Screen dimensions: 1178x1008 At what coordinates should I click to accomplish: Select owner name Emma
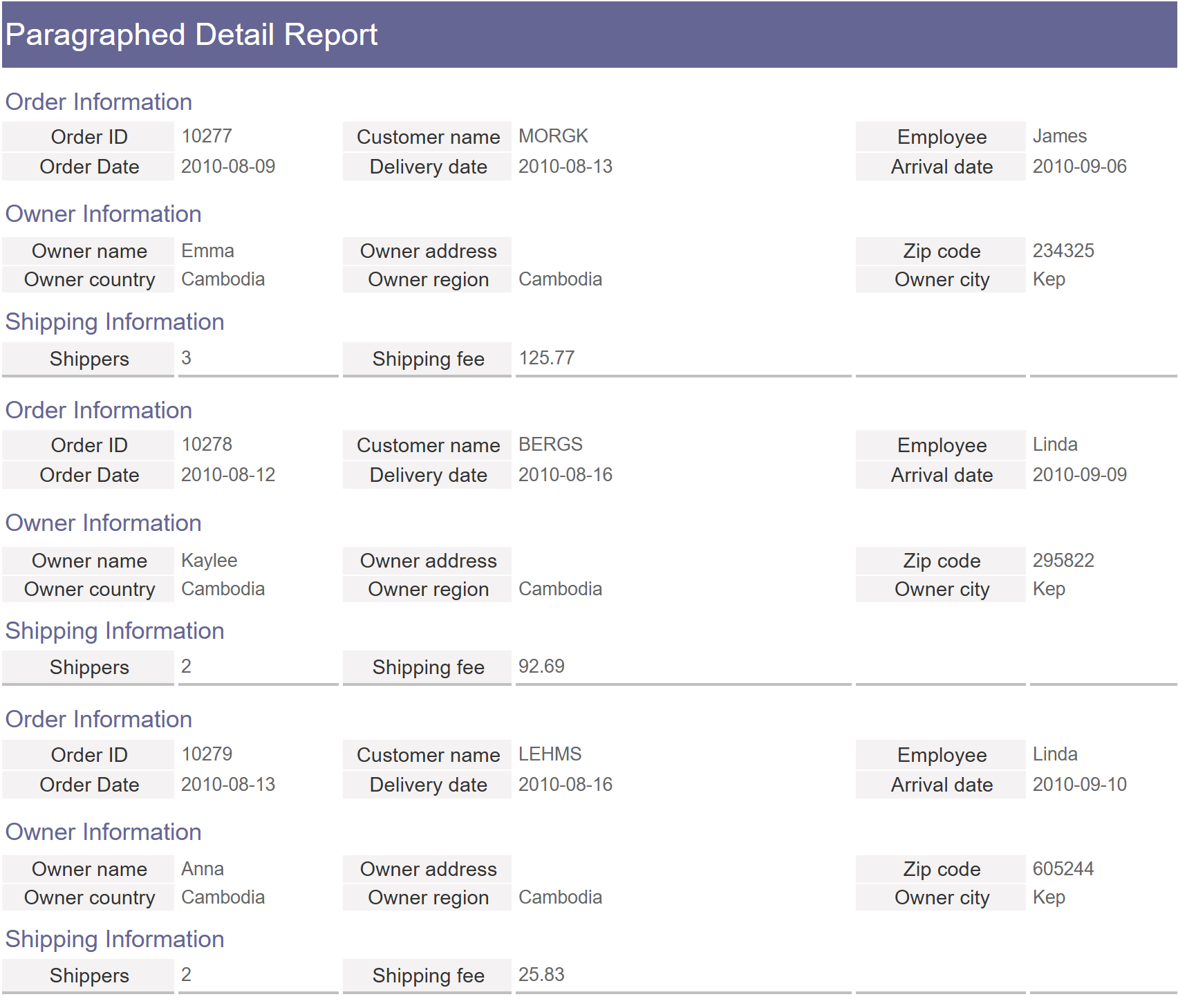[207, 251]
